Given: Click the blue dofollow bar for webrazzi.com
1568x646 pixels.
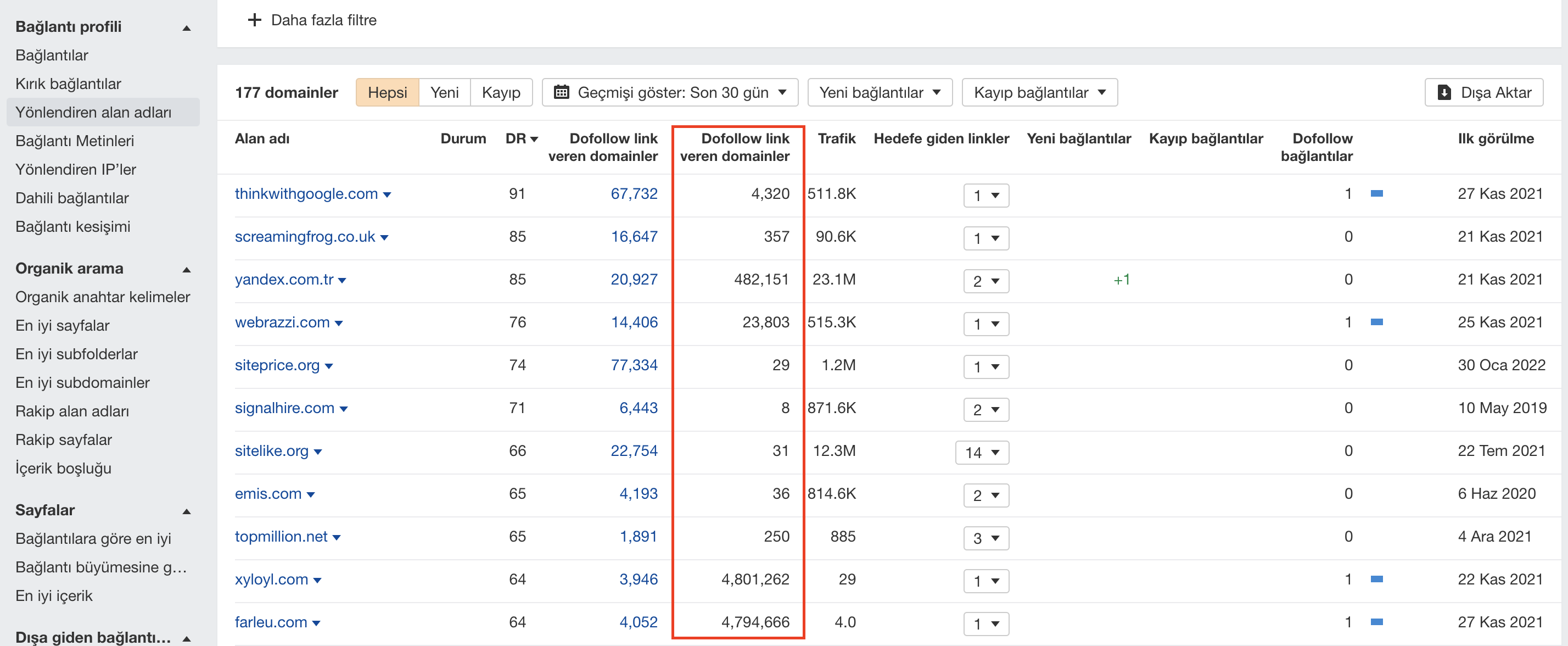Looking at the screenshot, I should [x=1376, y=322].
